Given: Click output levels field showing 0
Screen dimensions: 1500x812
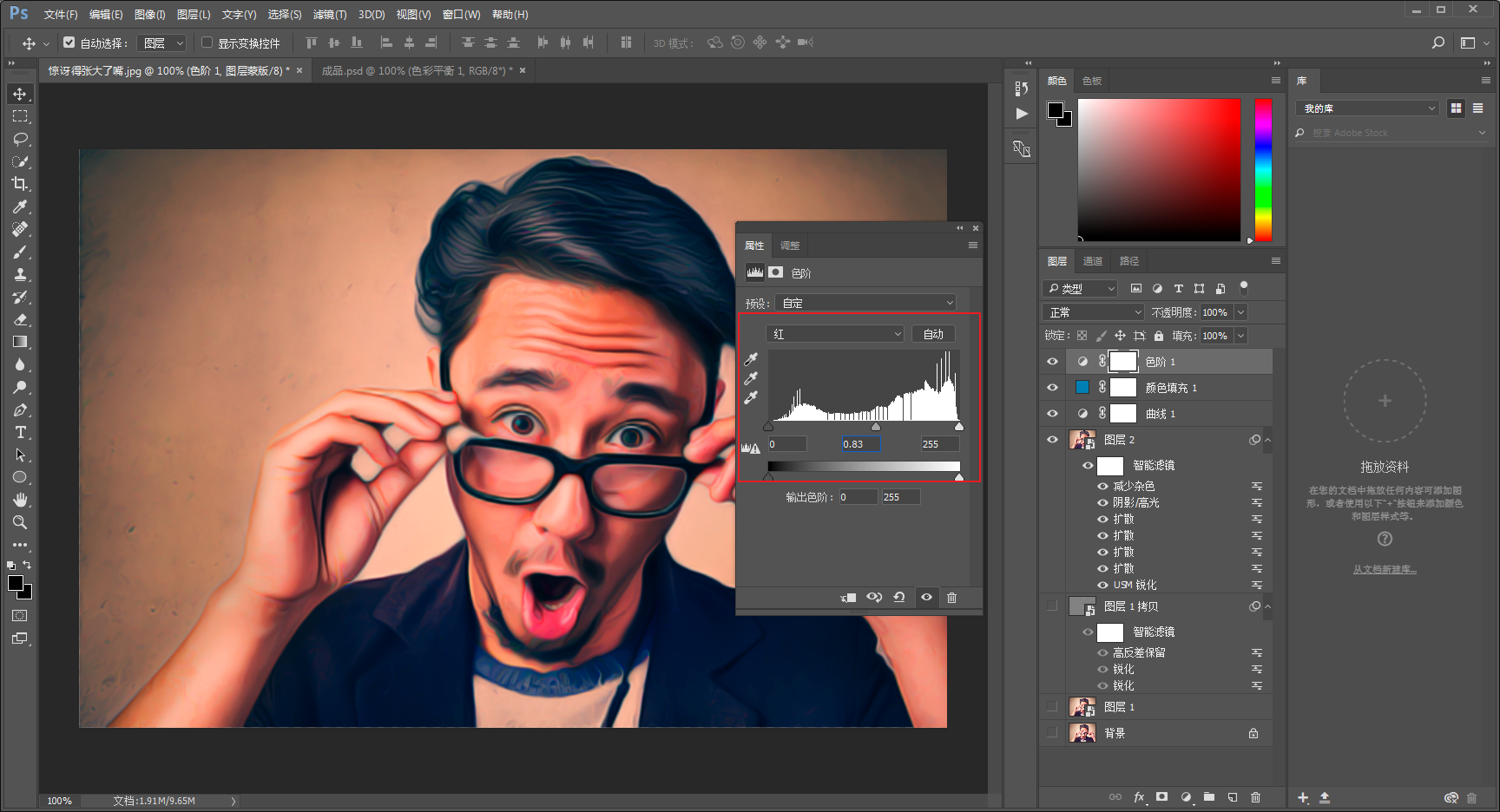Looking at the screenshot, I should click(x=857, y=497).
